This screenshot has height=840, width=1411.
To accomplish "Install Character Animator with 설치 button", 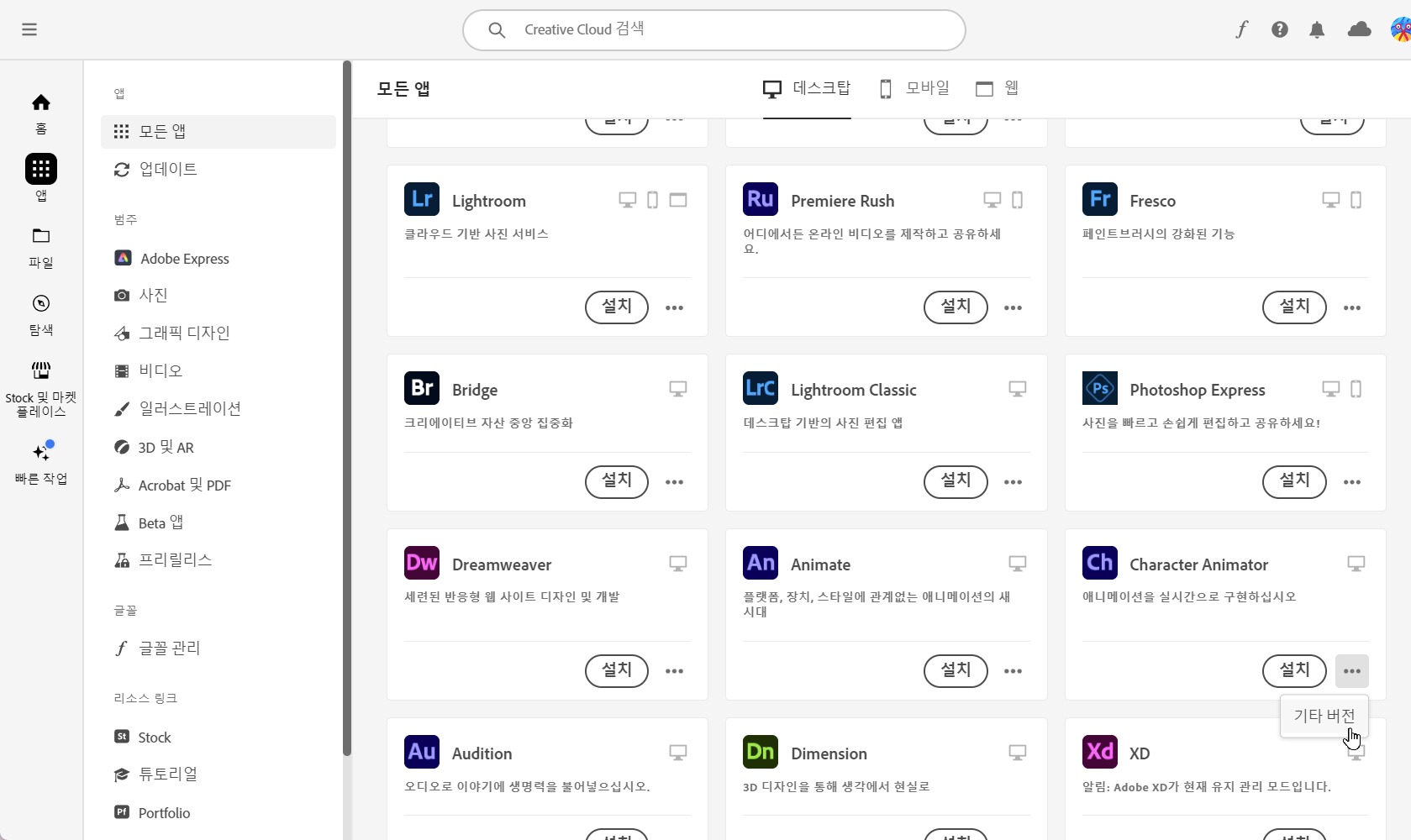I will point(1294,671).
